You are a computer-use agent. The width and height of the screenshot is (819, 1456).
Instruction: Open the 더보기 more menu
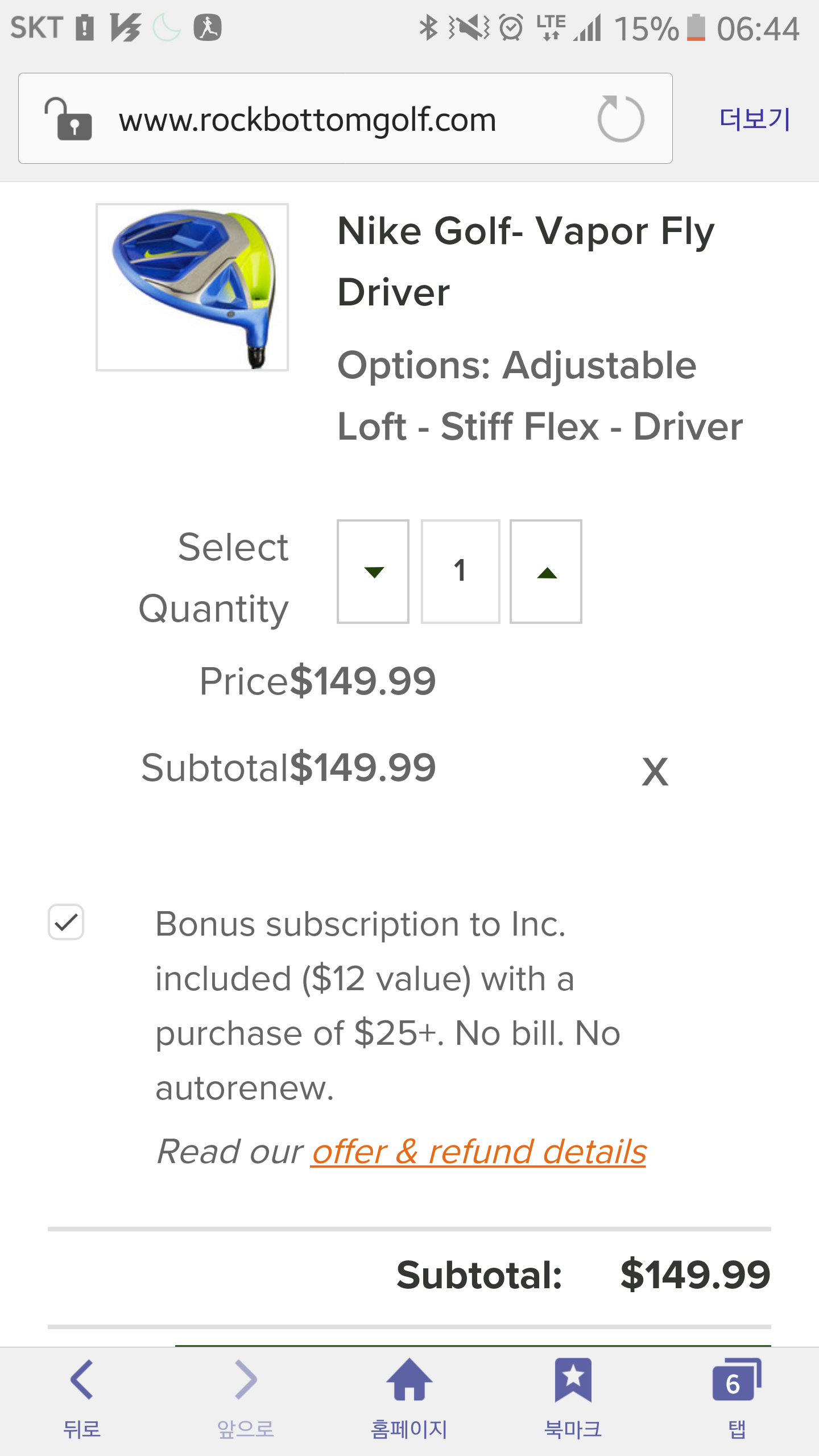click(755, 119)
